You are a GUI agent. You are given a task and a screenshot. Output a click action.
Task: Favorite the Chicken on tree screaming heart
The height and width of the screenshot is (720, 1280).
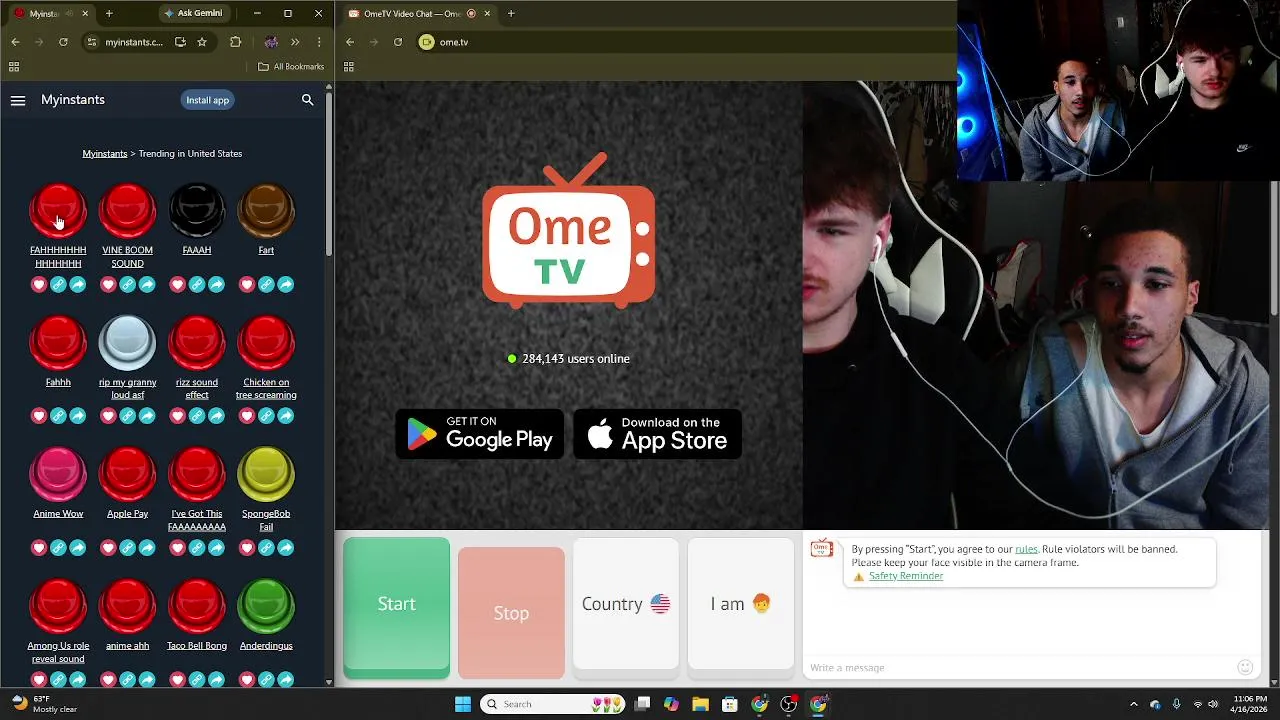247,416
